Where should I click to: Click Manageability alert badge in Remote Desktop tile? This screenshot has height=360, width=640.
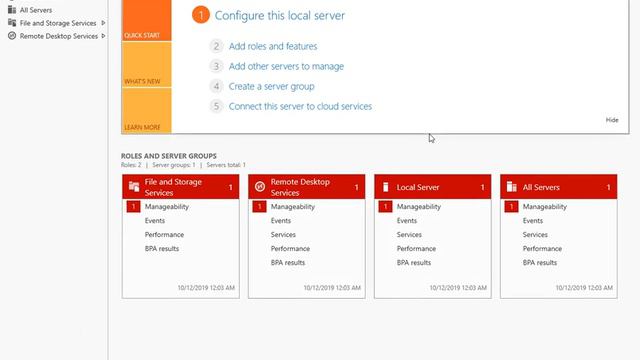259,207
